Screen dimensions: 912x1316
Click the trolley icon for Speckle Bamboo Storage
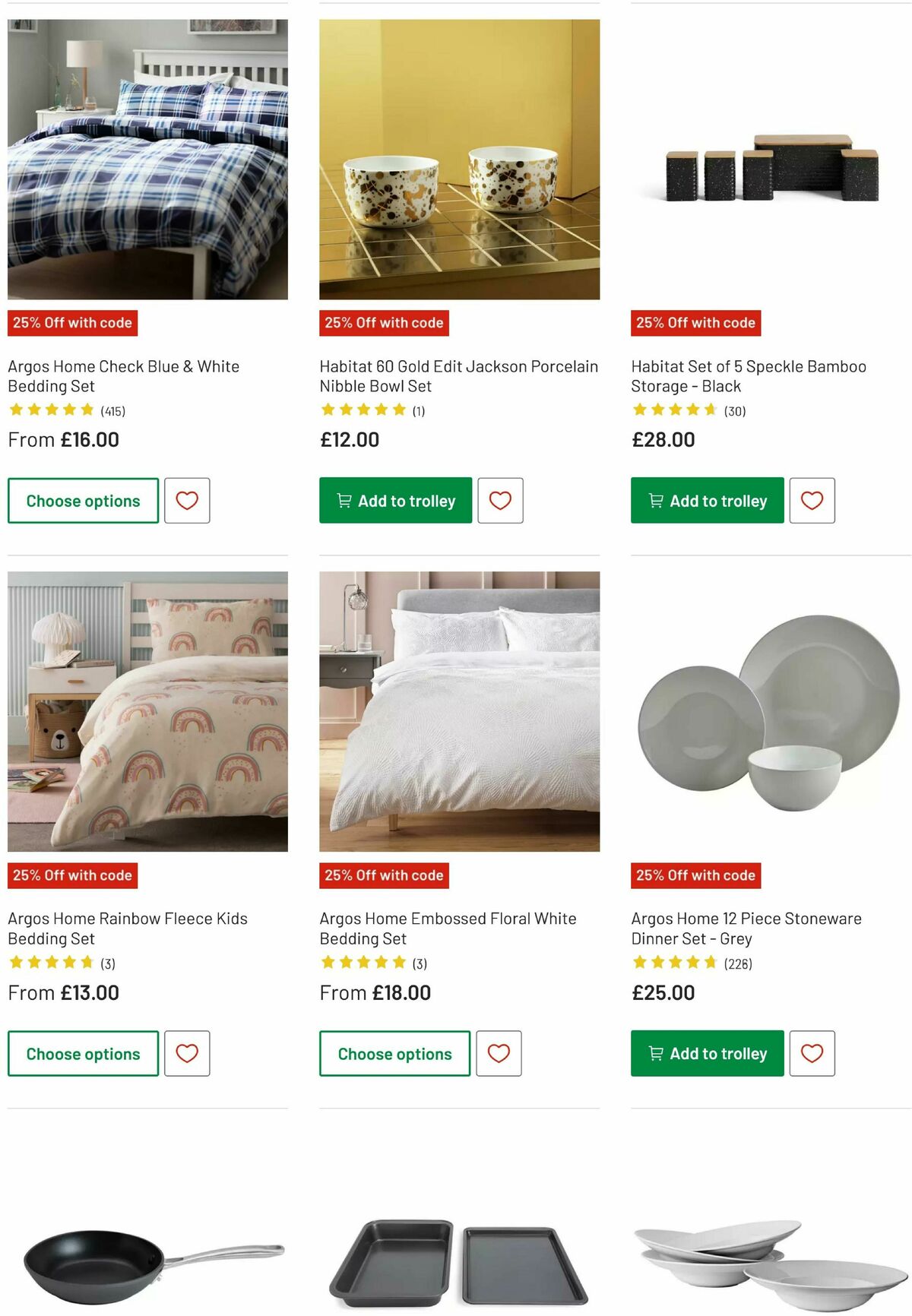click(x=655, y=500)
